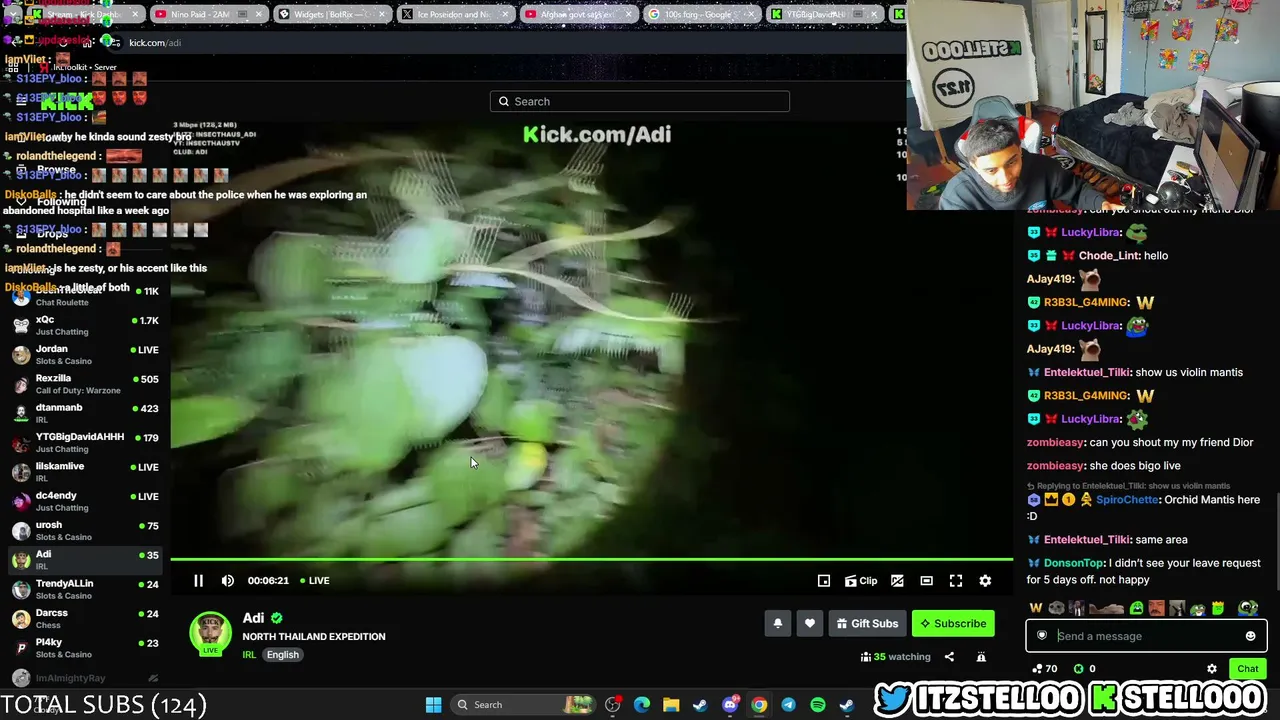The image size is (1280, 720).
Task: Open Windows Start menu
Action: [x=433, y=705]
